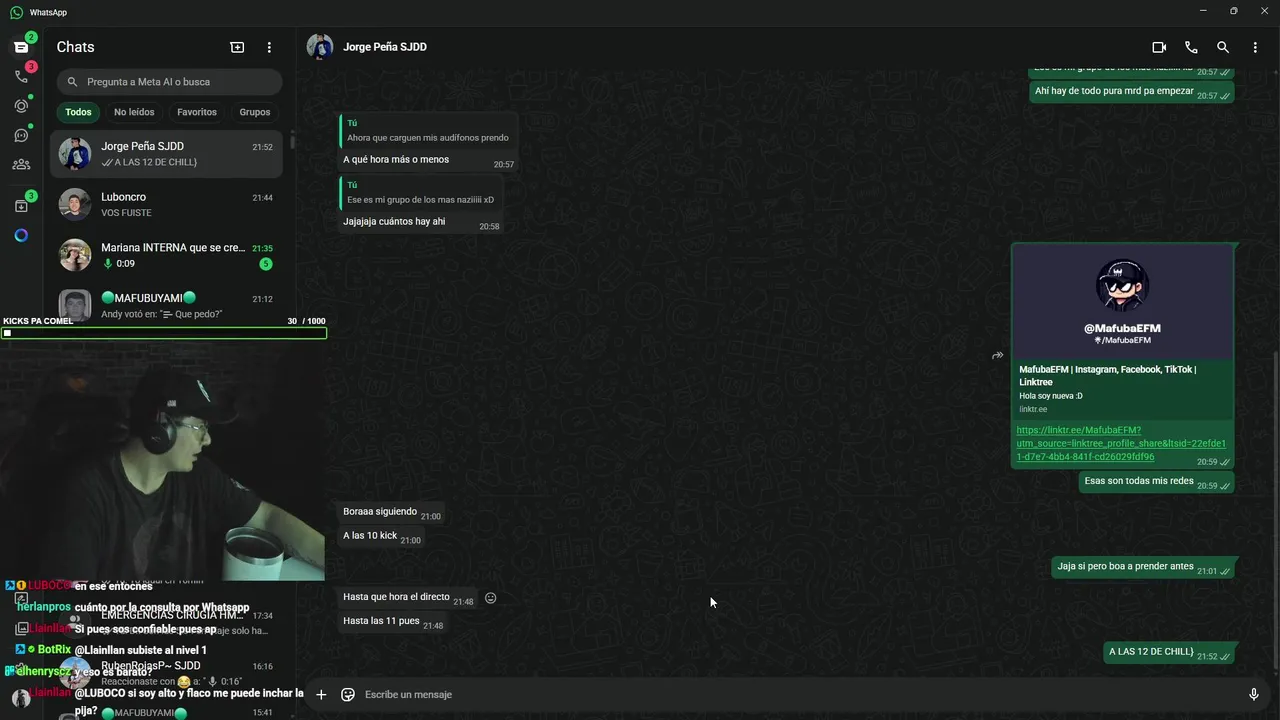Click Mariana INTERNA's avatar in chat list
Viewport: 1280px width, 720px height.
(75, 255)
